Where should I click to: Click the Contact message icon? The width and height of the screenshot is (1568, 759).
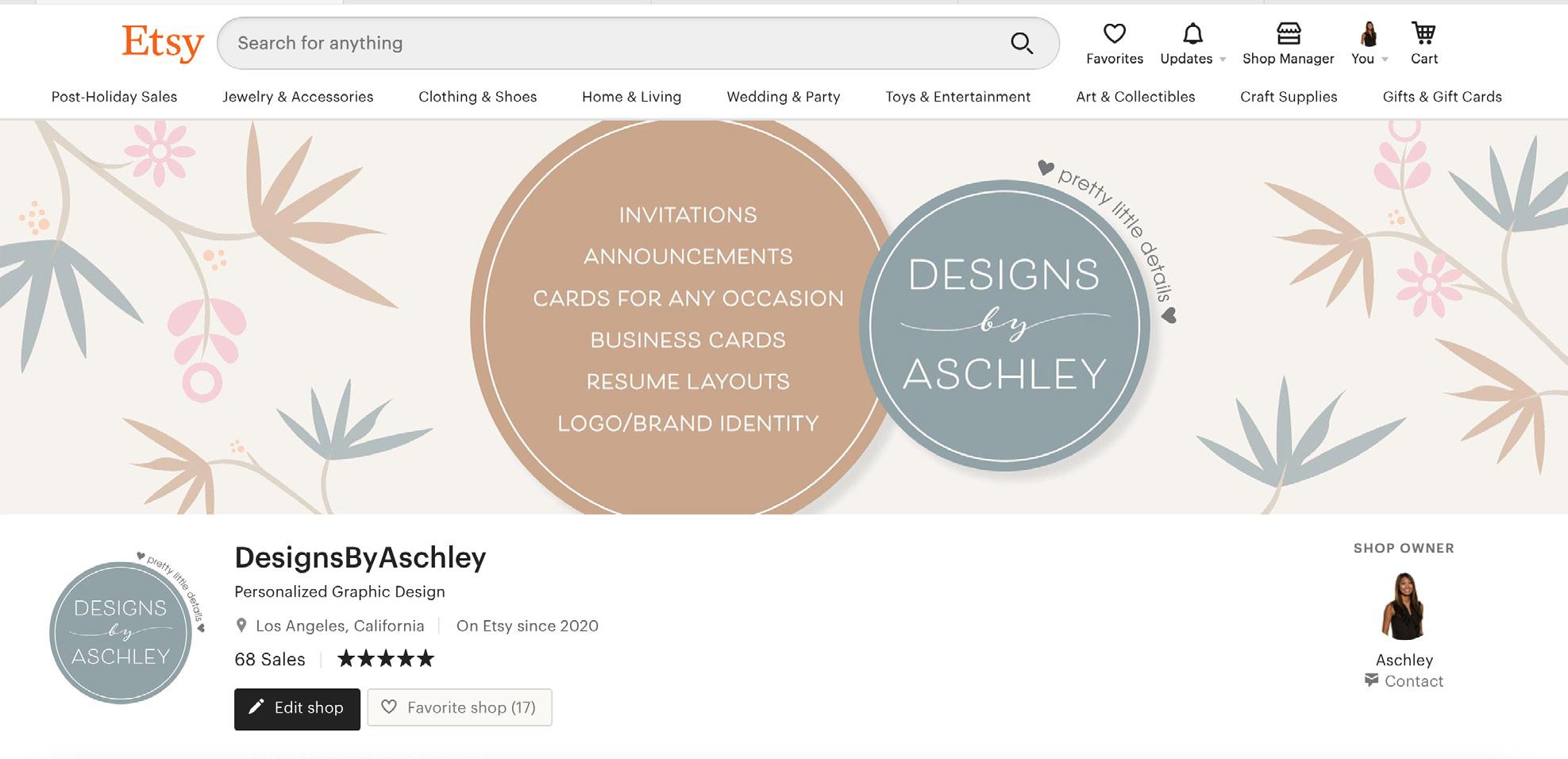click(1371, 680)
